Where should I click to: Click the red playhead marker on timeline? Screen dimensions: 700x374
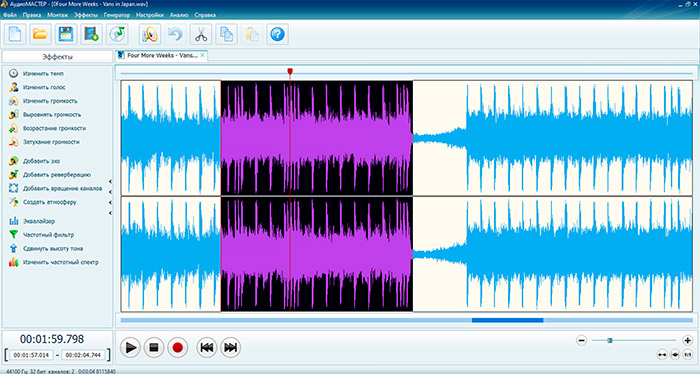(x=290, y=71)
